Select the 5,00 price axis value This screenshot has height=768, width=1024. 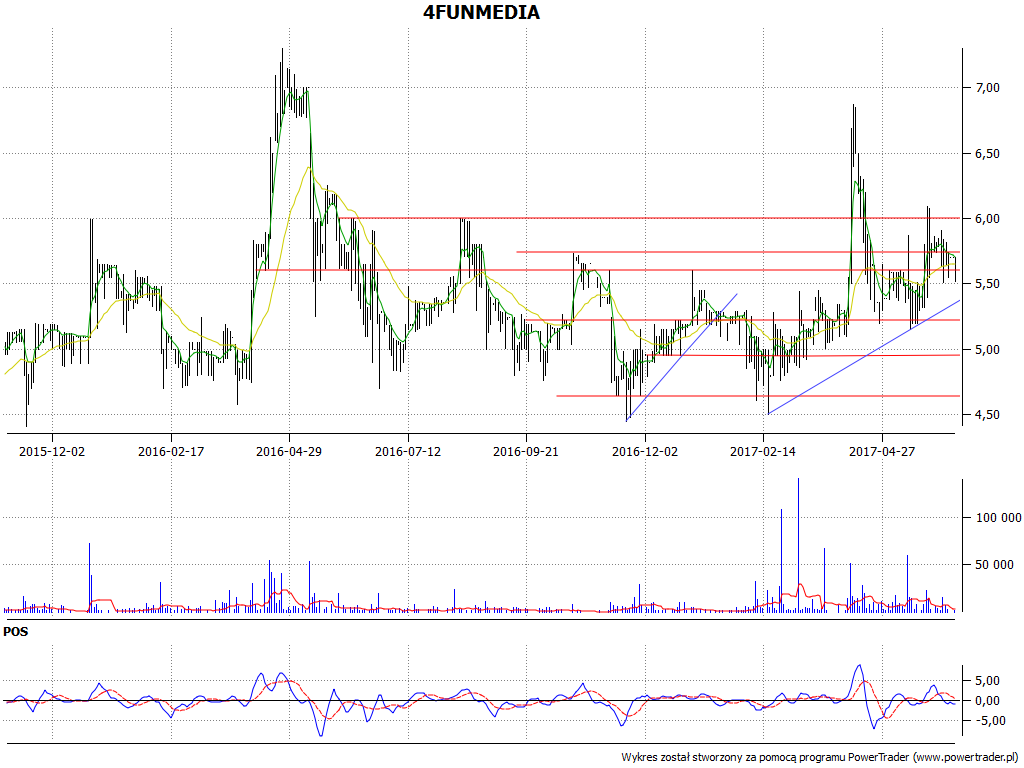[987, 349]
